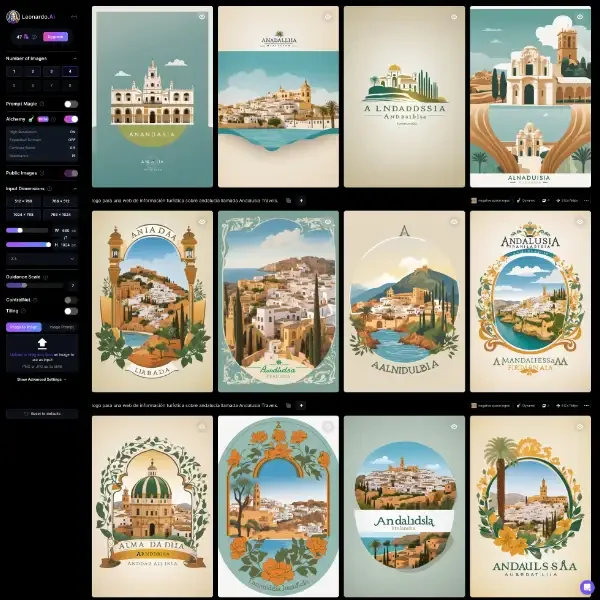Screen dimensions: 600x600
Task: Switch to the Image Prompt tab
Action: coord(61,327)
